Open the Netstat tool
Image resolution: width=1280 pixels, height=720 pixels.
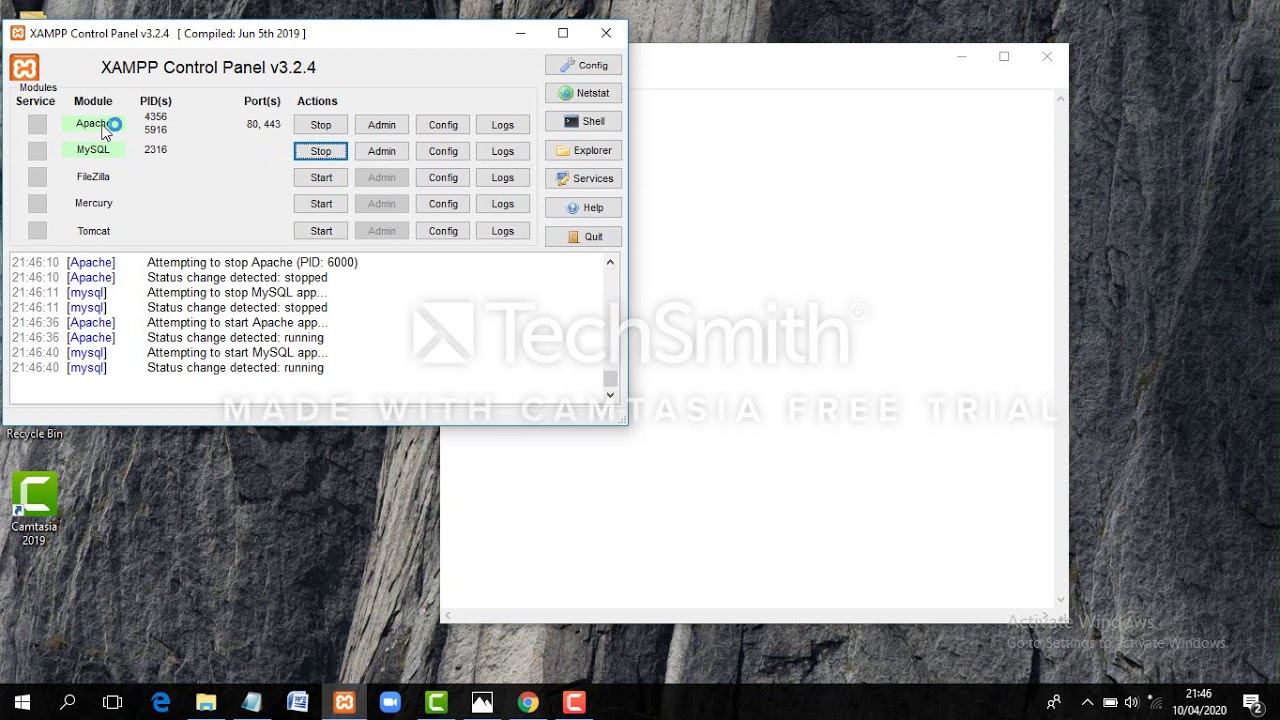584,93
